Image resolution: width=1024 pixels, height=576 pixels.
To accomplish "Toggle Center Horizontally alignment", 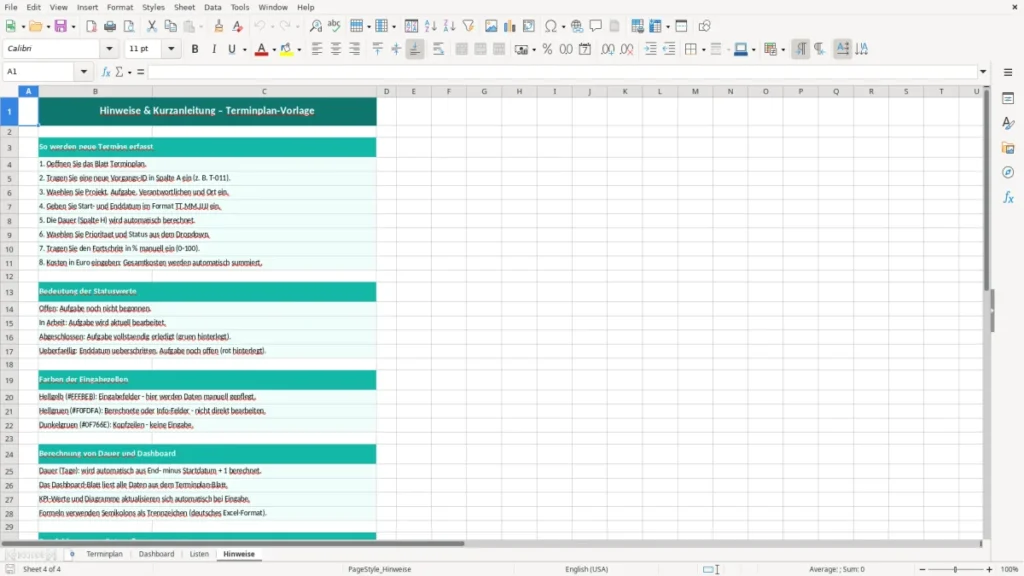I will pyautogui.click(x=336, y=49).
